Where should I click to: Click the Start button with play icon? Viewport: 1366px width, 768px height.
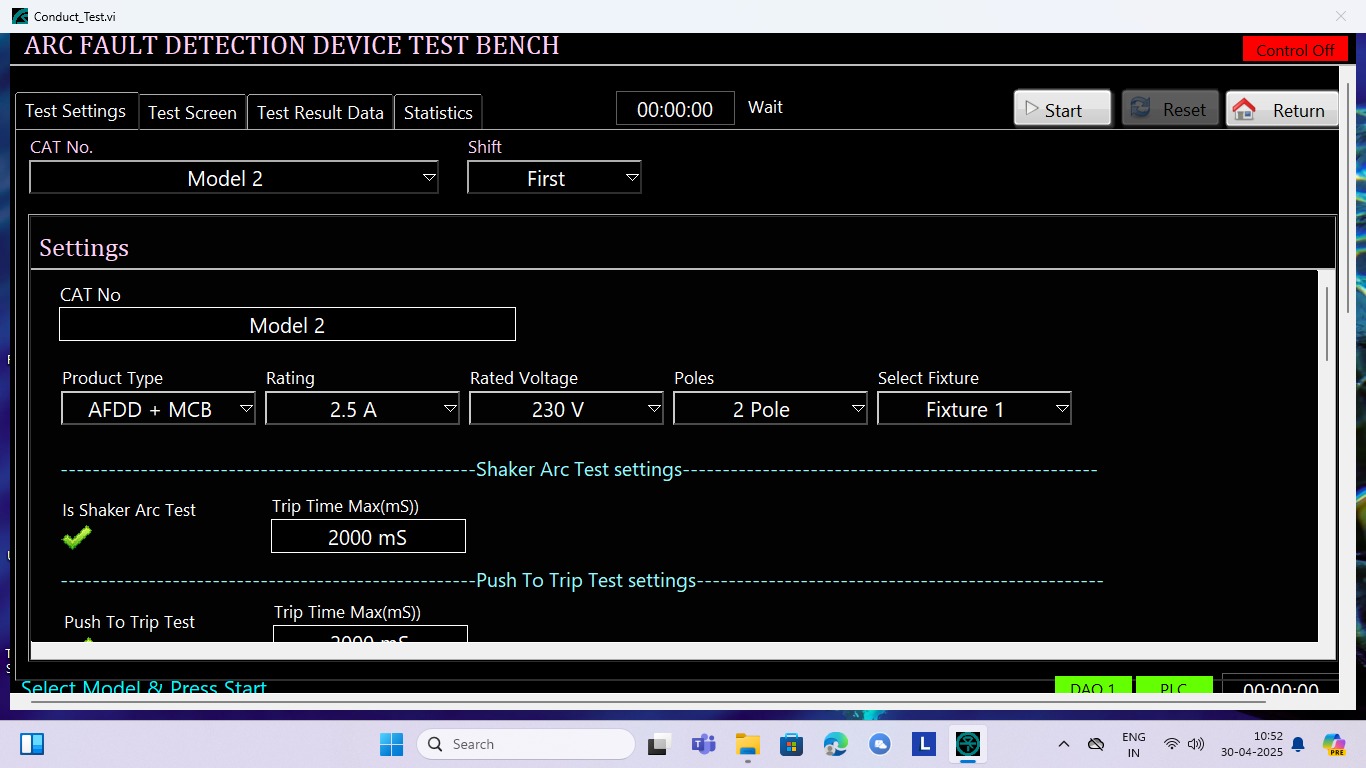point(1062,109)
